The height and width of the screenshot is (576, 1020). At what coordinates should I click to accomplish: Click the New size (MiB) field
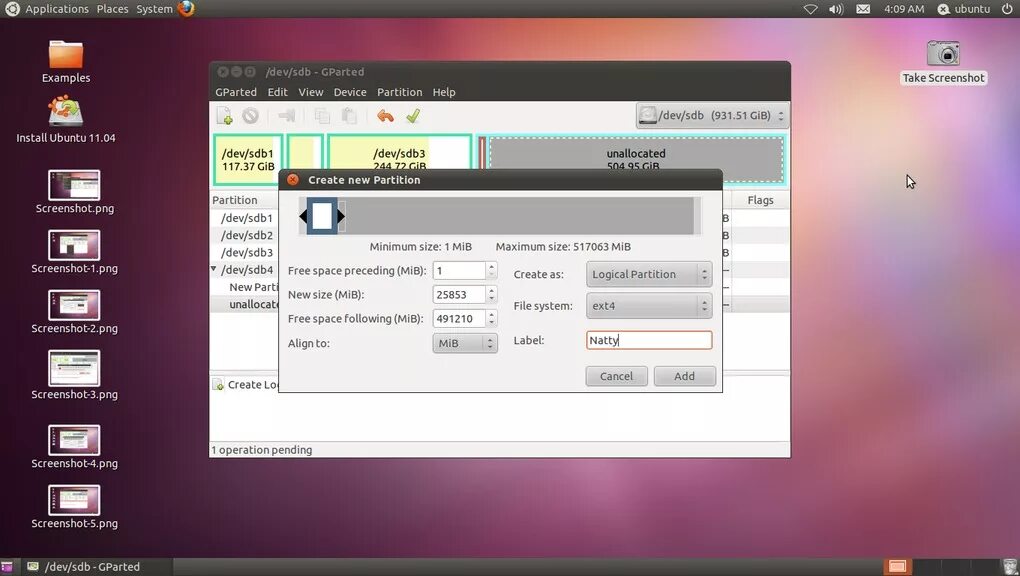(459, 295)
